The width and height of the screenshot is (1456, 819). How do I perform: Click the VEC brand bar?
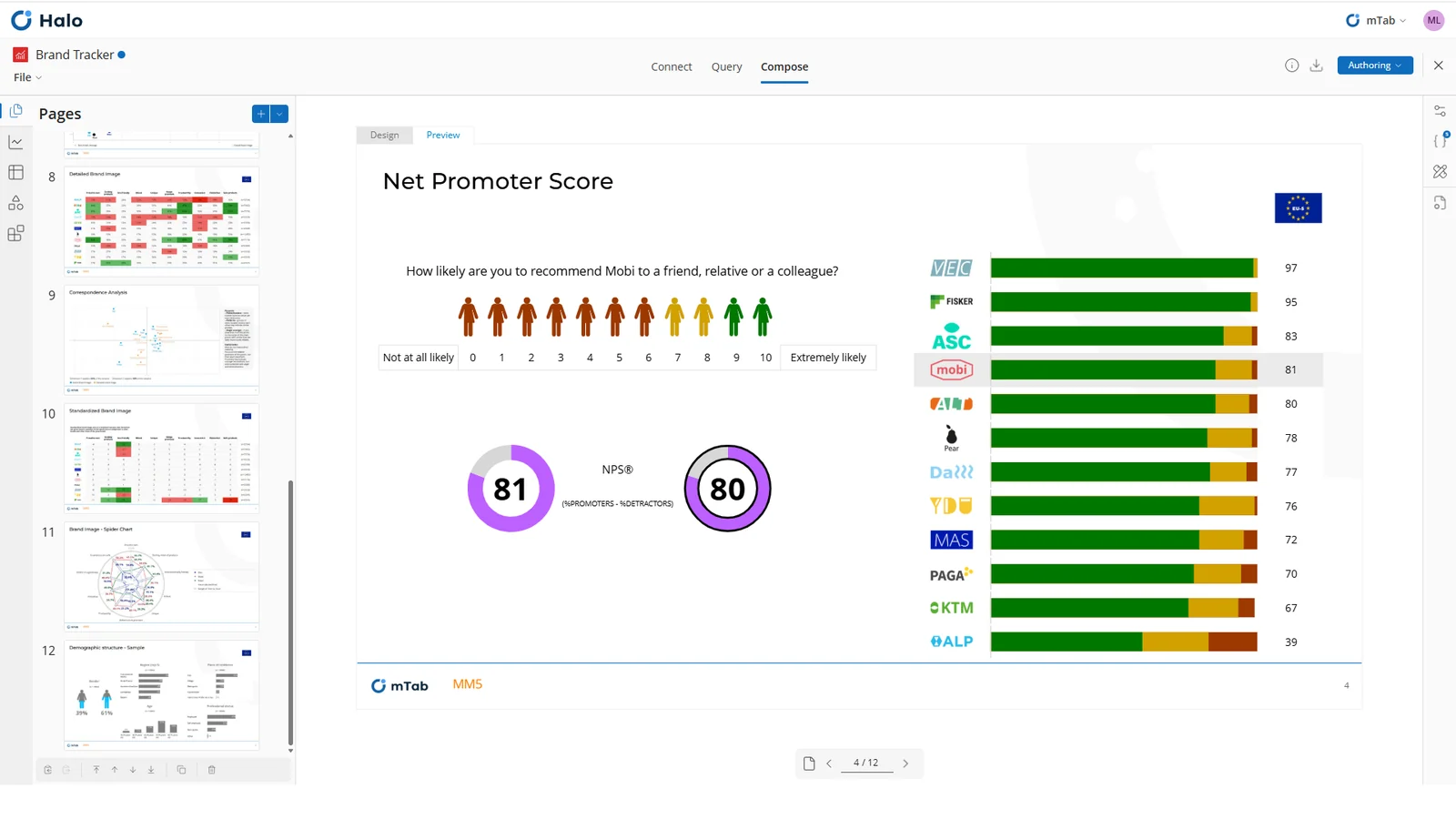(x=1124, y=268)
